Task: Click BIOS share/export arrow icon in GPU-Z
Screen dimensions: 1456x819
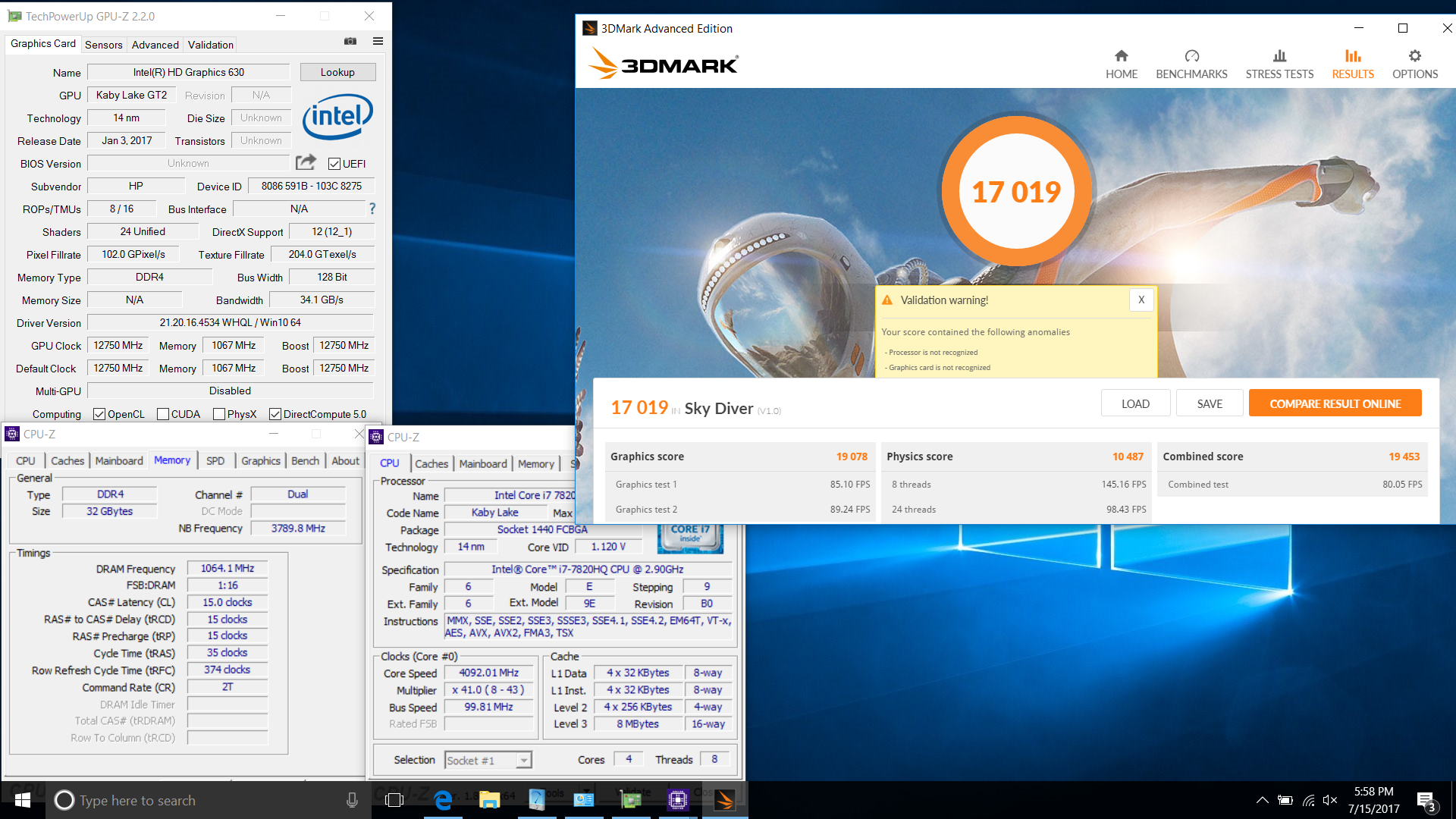Action: (x=306, y=162)
